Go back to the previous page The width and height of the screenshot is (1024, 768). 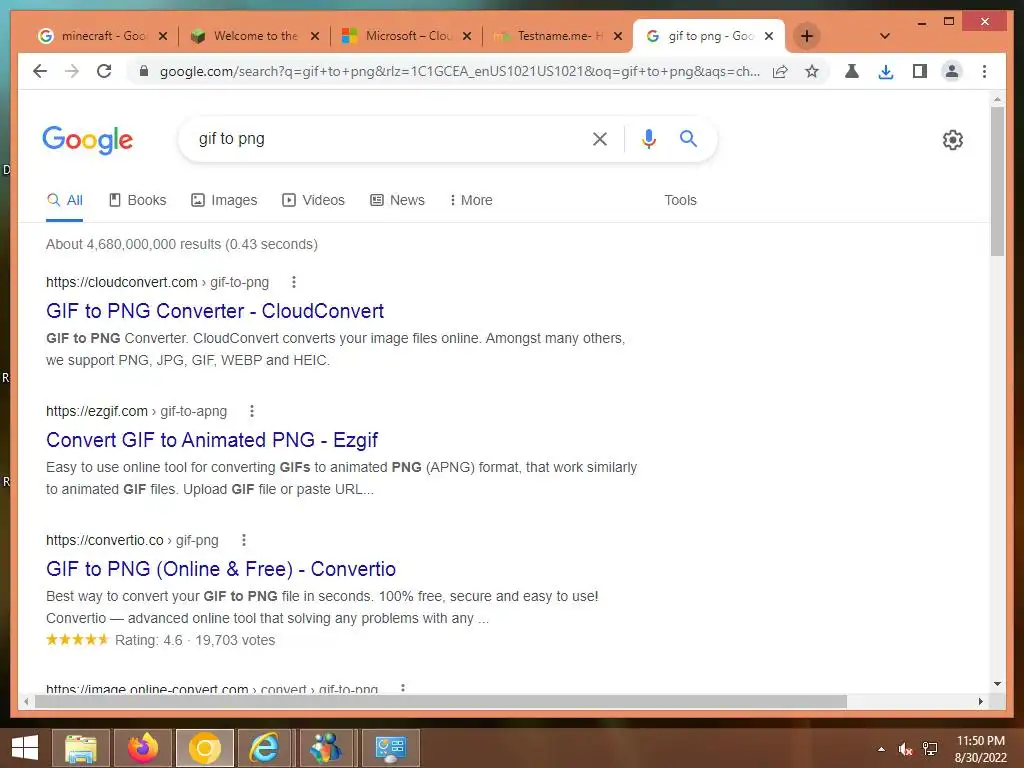tap(40, 71)
